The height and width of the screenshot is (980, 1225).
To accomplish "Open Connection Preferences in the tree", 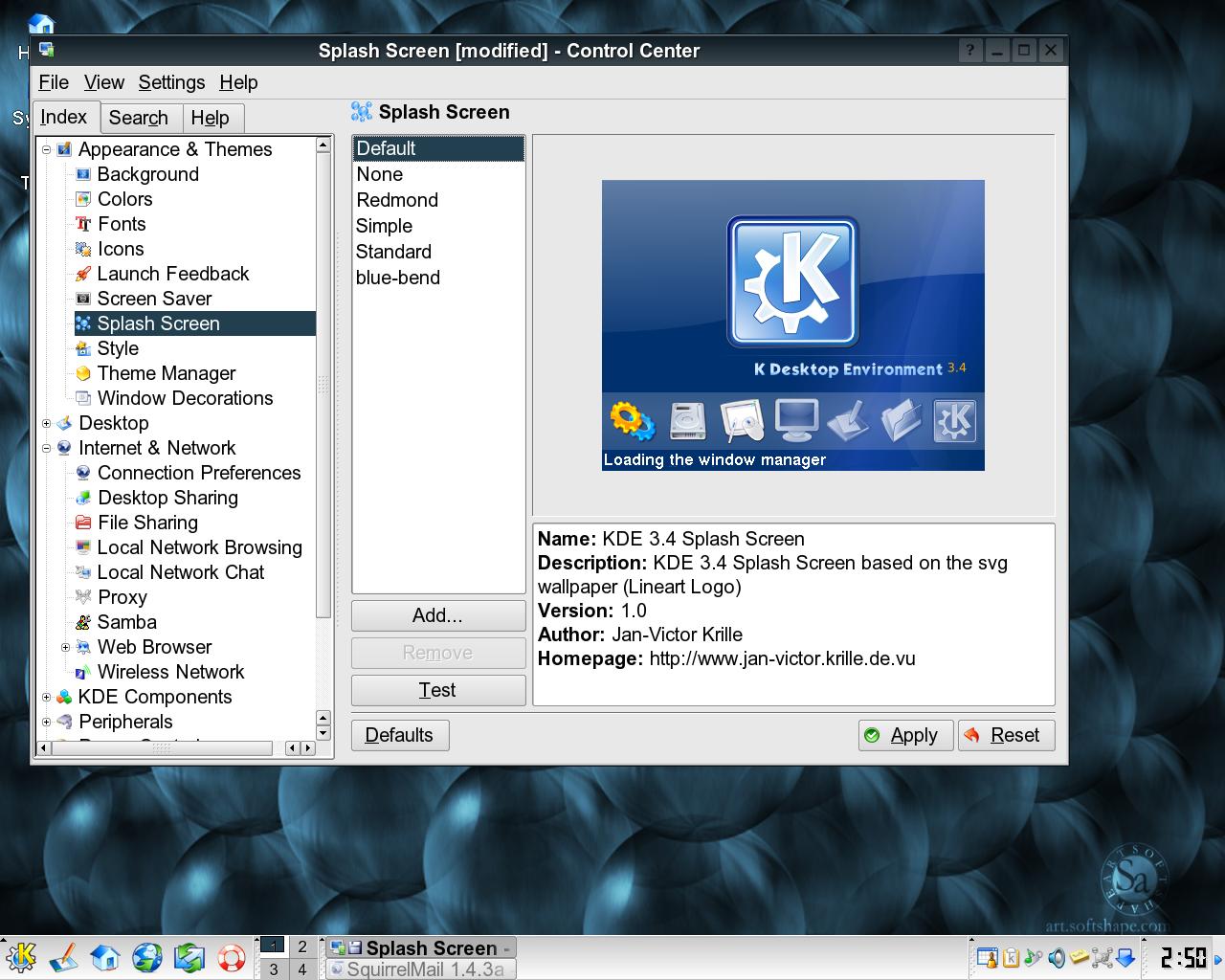I will click(198, 473).
